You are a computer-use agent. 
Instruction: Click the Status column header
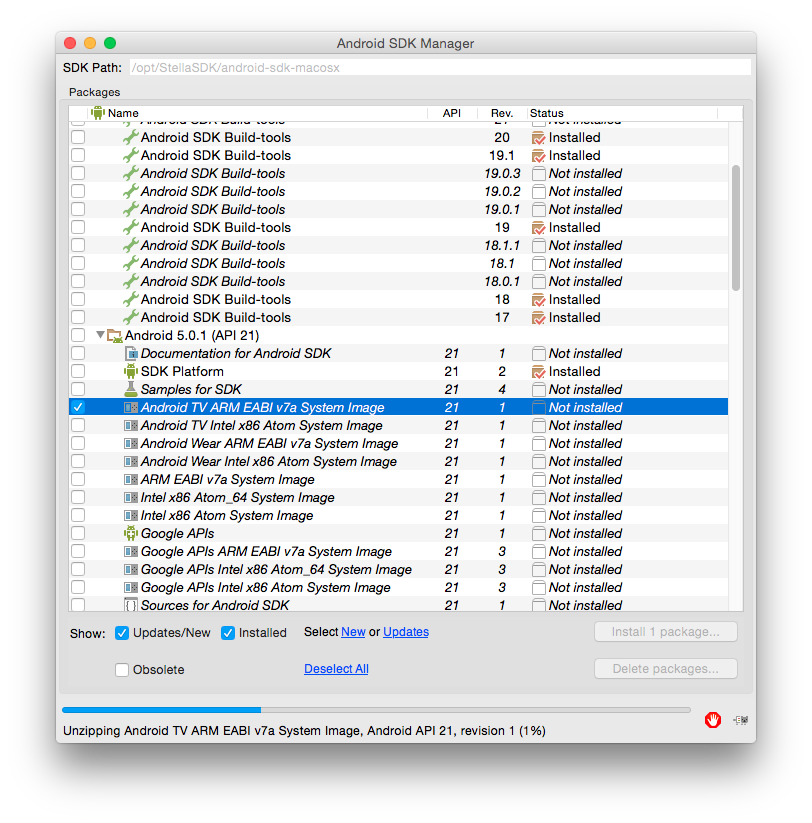[622, 113]
